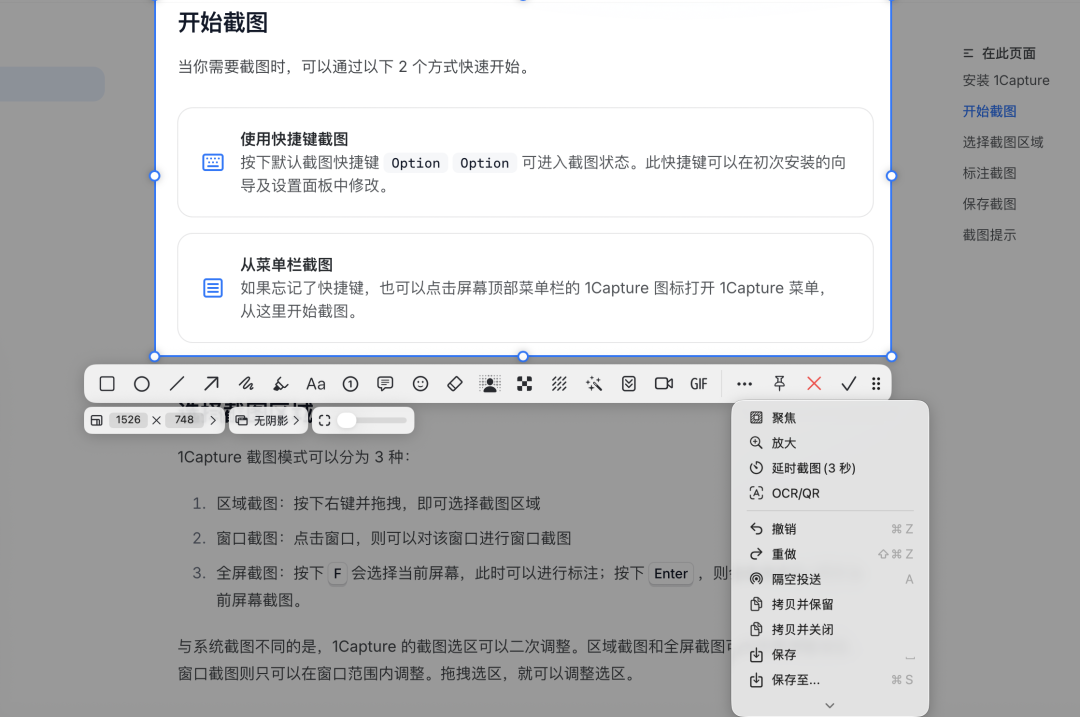Viewport: 1080px width, 717px height.
Task: Choose 拷贝并保留 from the menu
Action: coord(830,604)
